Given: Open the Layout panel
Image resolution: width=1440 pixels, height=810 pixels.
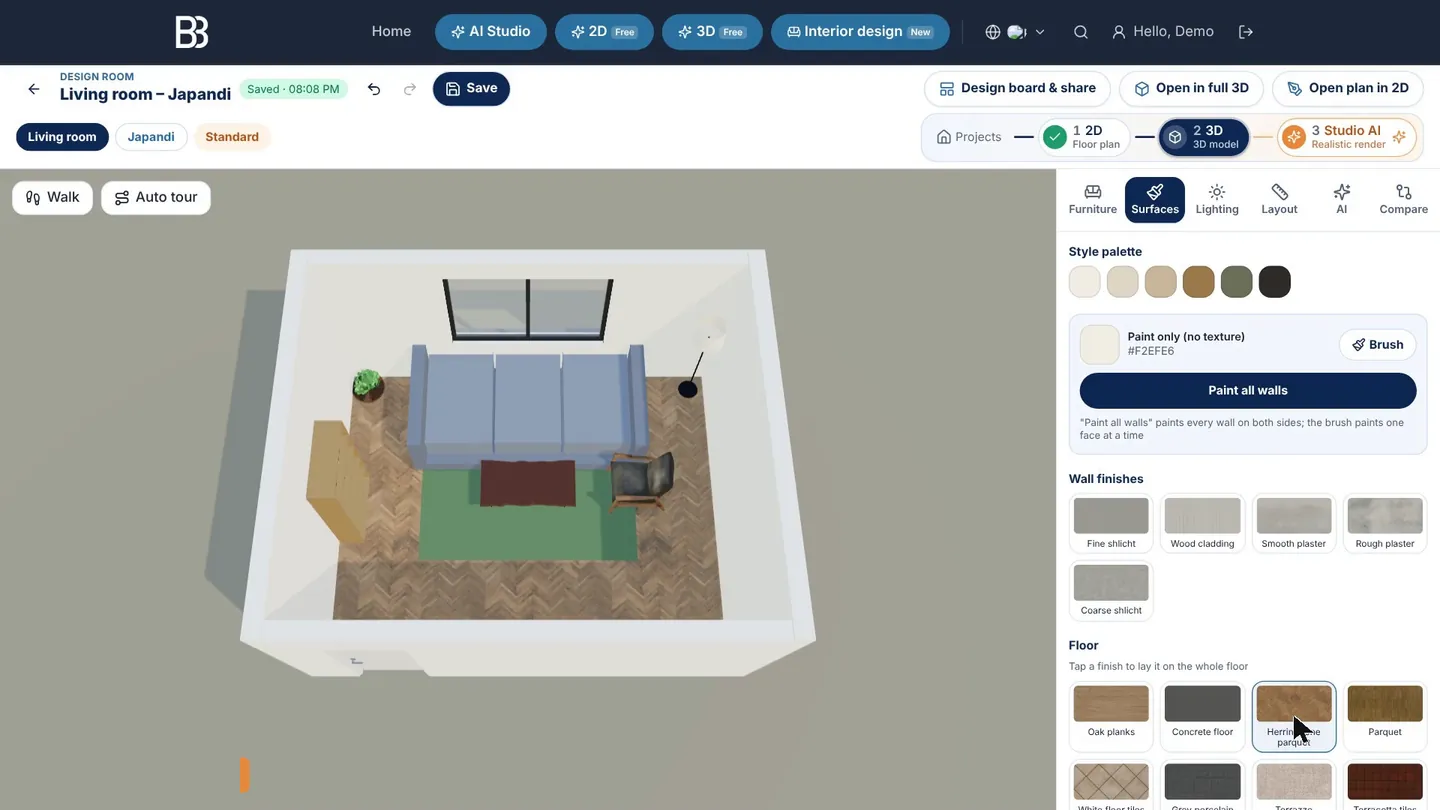Looking at the screenshot, I should 1279,199.
